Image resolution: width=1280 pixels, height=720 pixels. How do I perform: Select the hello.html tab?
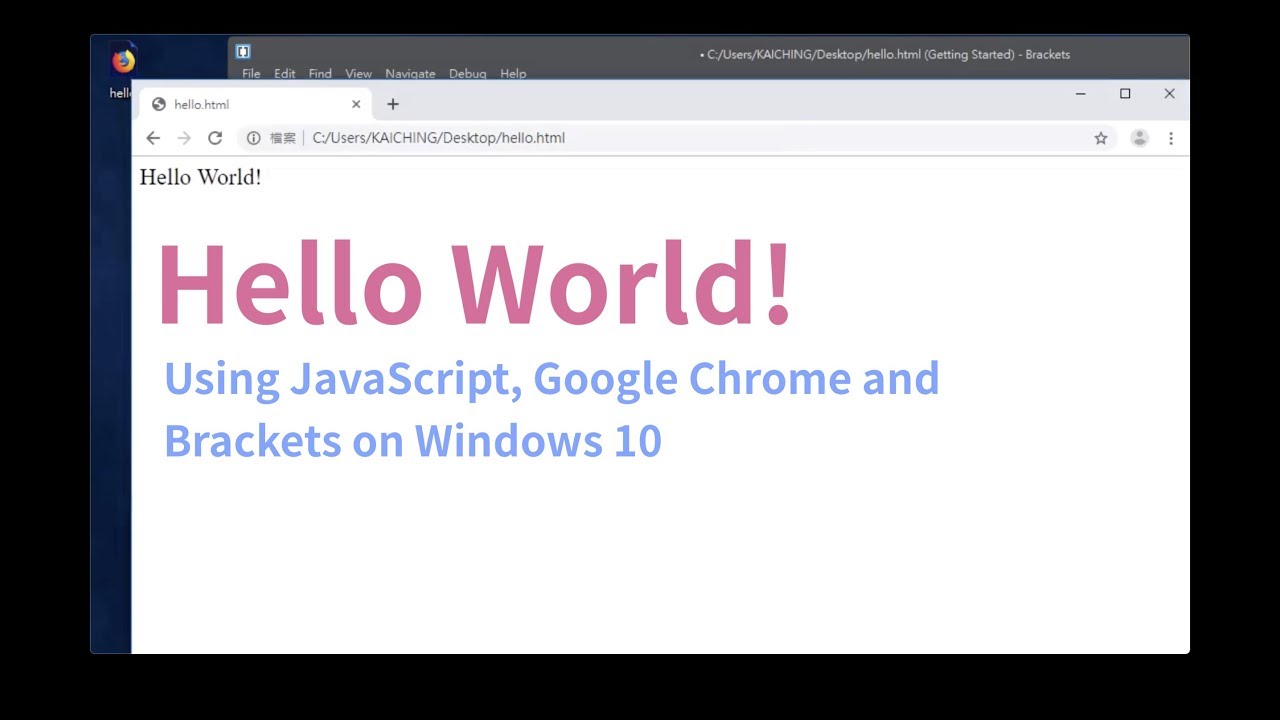pyautogui.click(x=255, y=104)
